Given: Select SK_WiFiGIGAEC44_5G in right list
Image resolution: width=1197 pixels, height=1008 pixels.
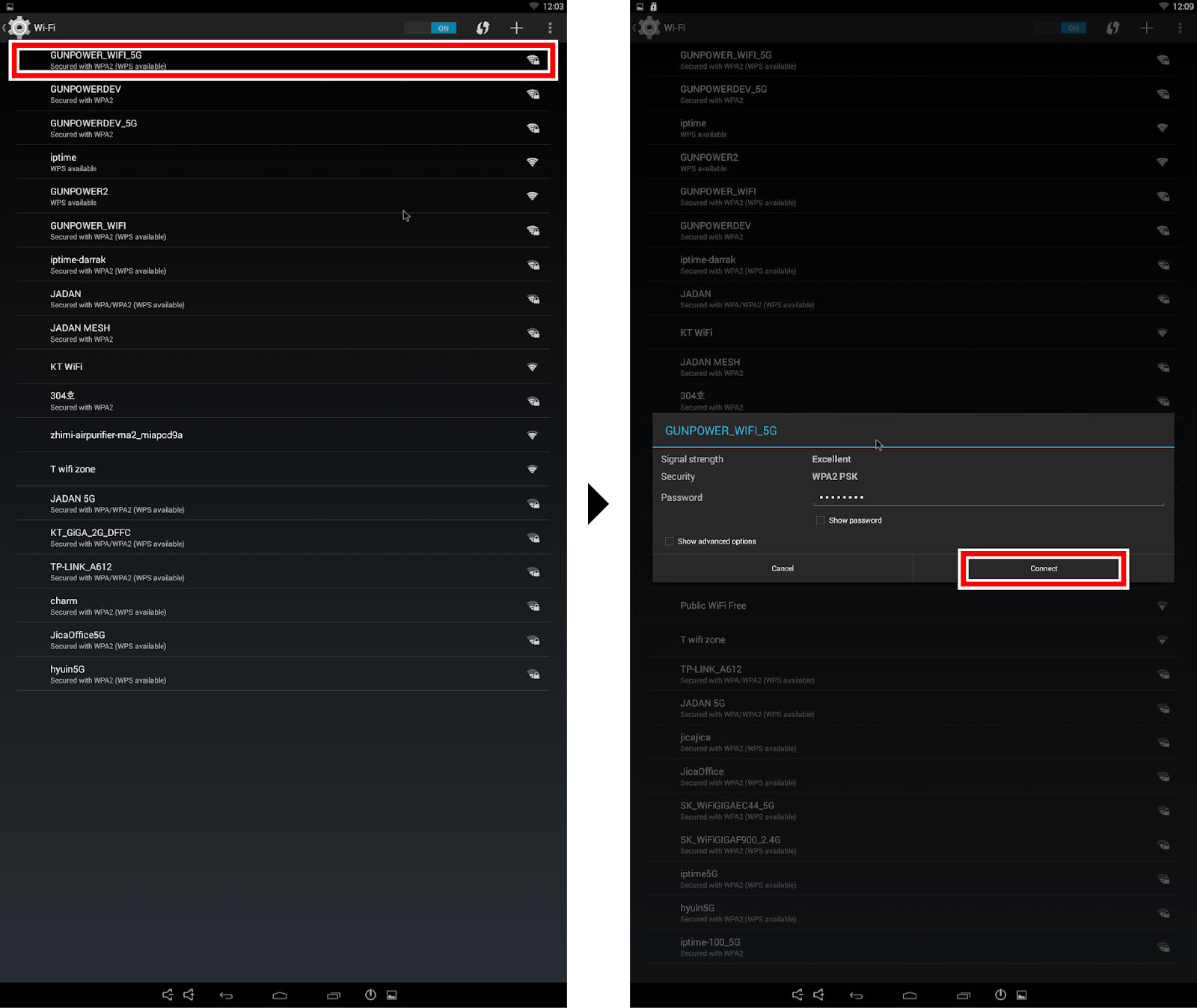Looking at the screenshot, I should click(x=913, y=811).
